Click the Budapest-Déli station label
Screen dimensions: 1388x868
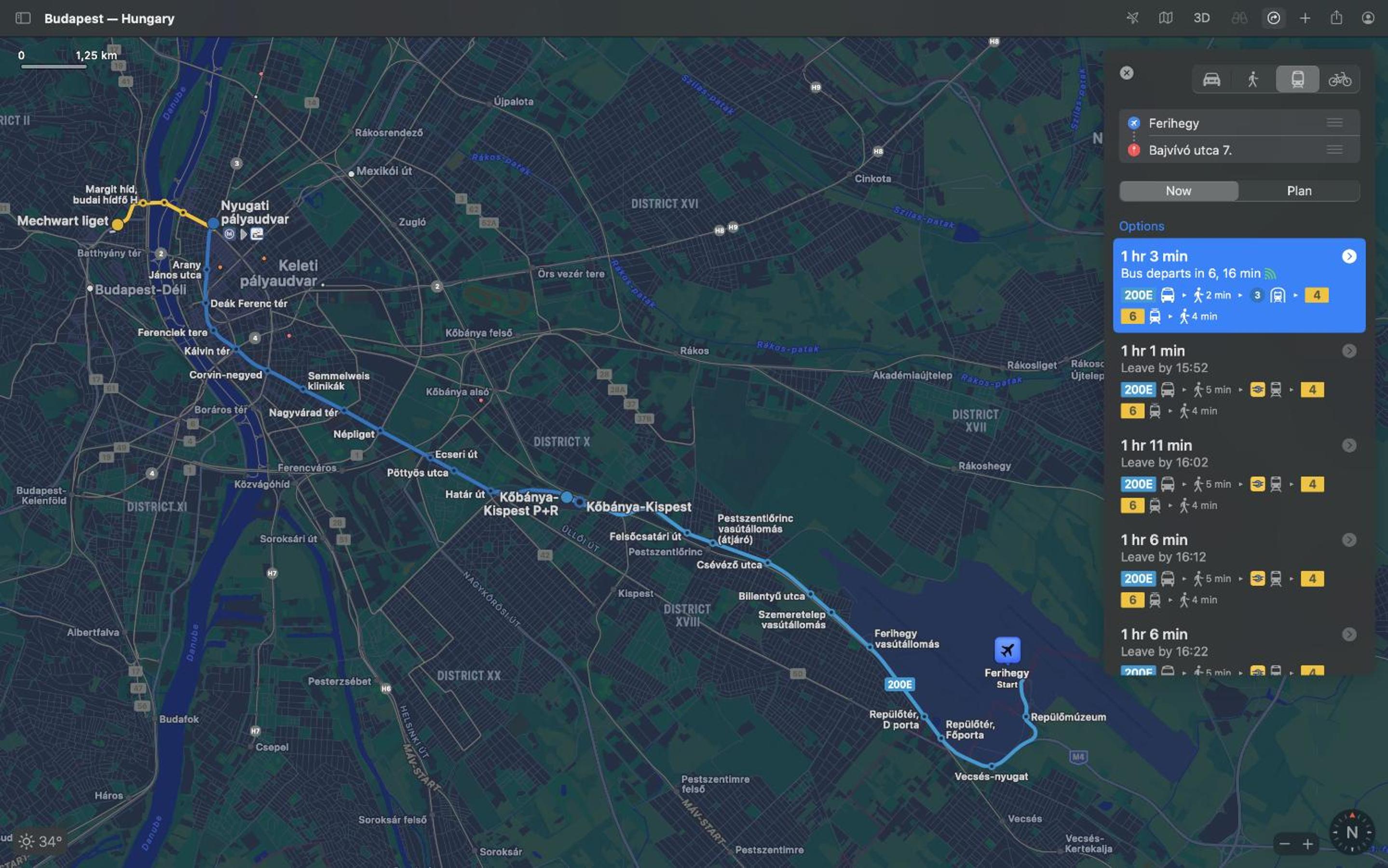pyautogui.click(x=140, y=289)
